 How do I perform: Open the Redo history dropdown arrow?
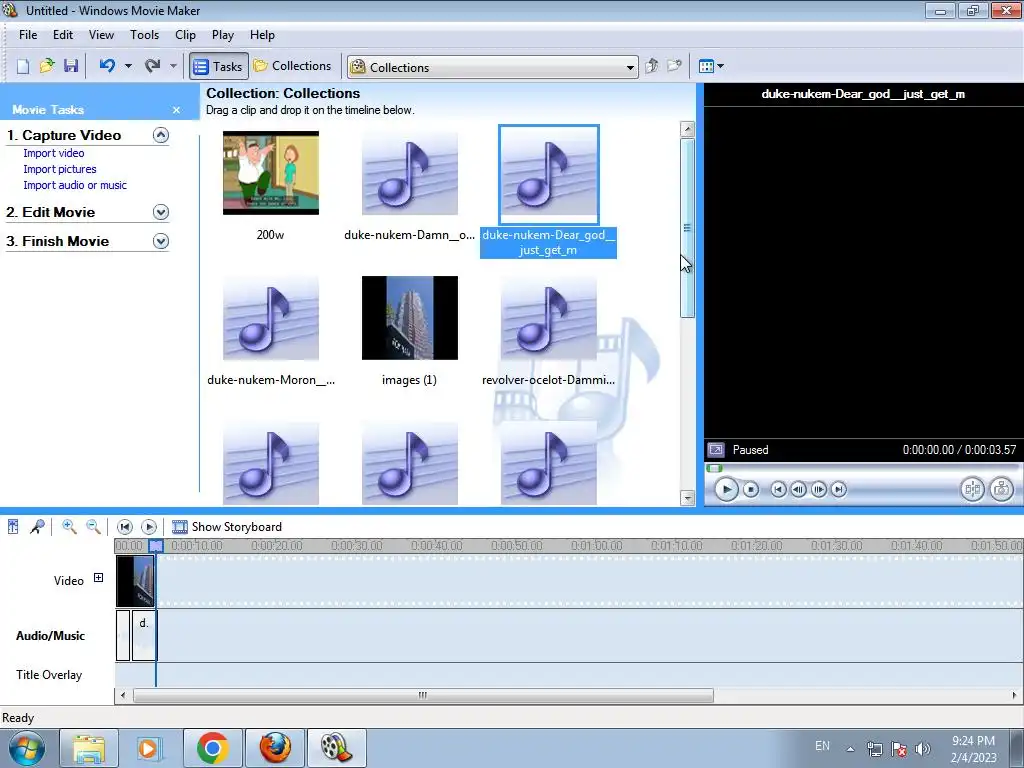[x=173, y=66]
